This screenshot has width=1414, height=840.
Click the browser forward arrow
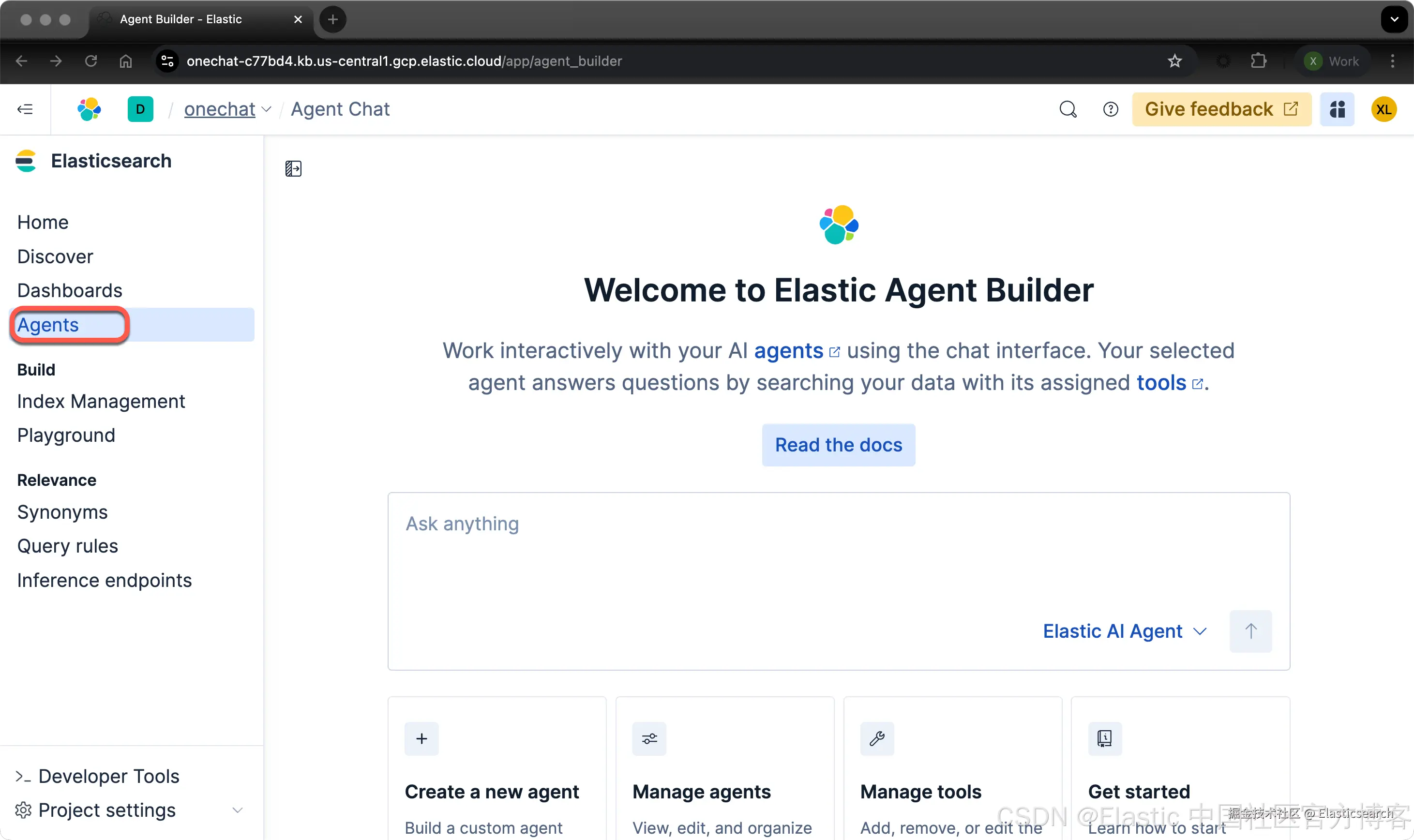tap(56, 61)
